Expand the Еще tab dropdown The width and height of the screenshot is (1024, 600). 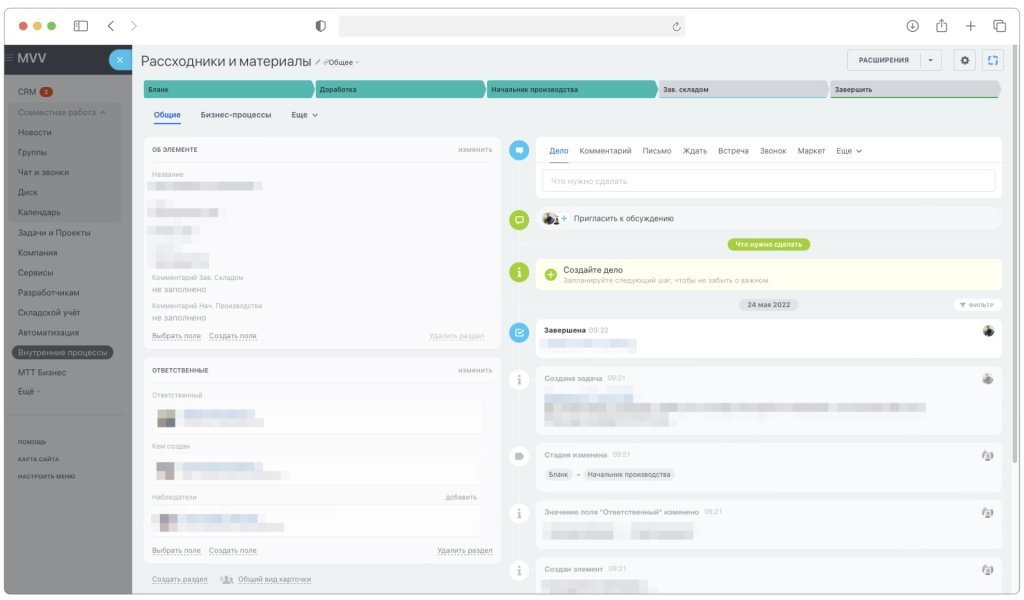point(304,115)
